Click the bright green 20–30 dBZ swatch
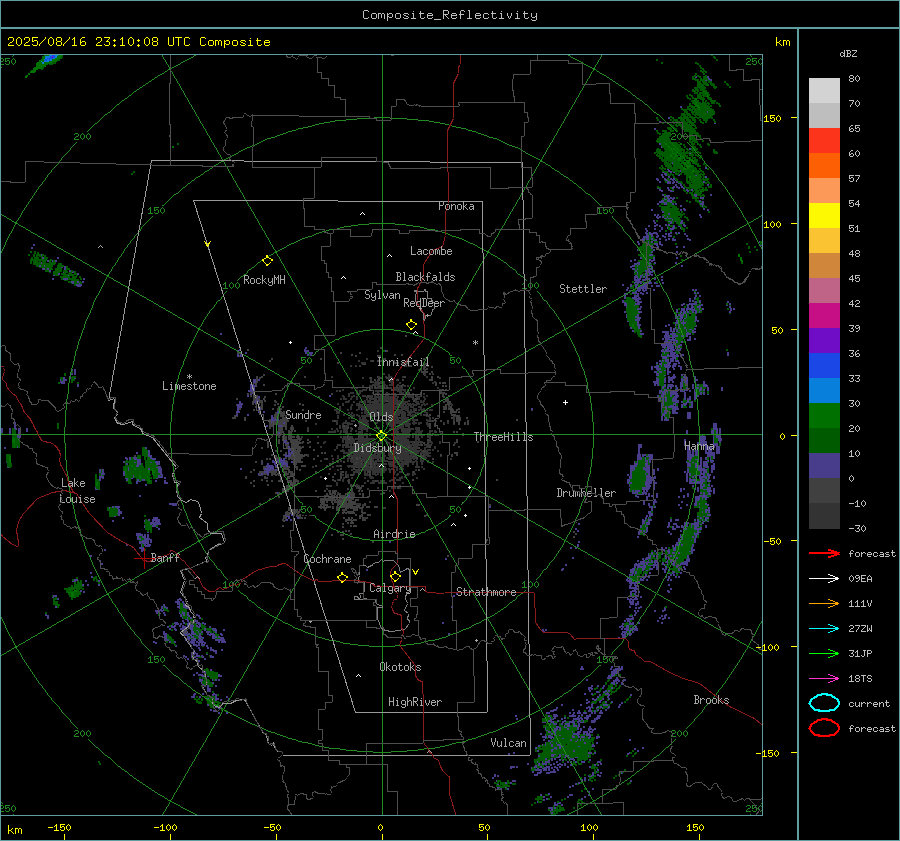This screenshot has height=841, width=900. 824,416
